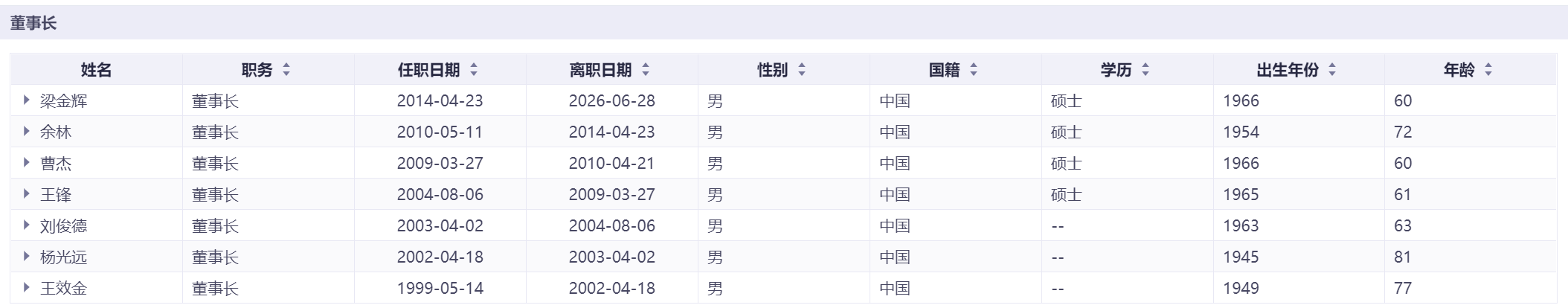
Task: Sort table by 离职日期 column icon
Action: (x=646, y=70)
